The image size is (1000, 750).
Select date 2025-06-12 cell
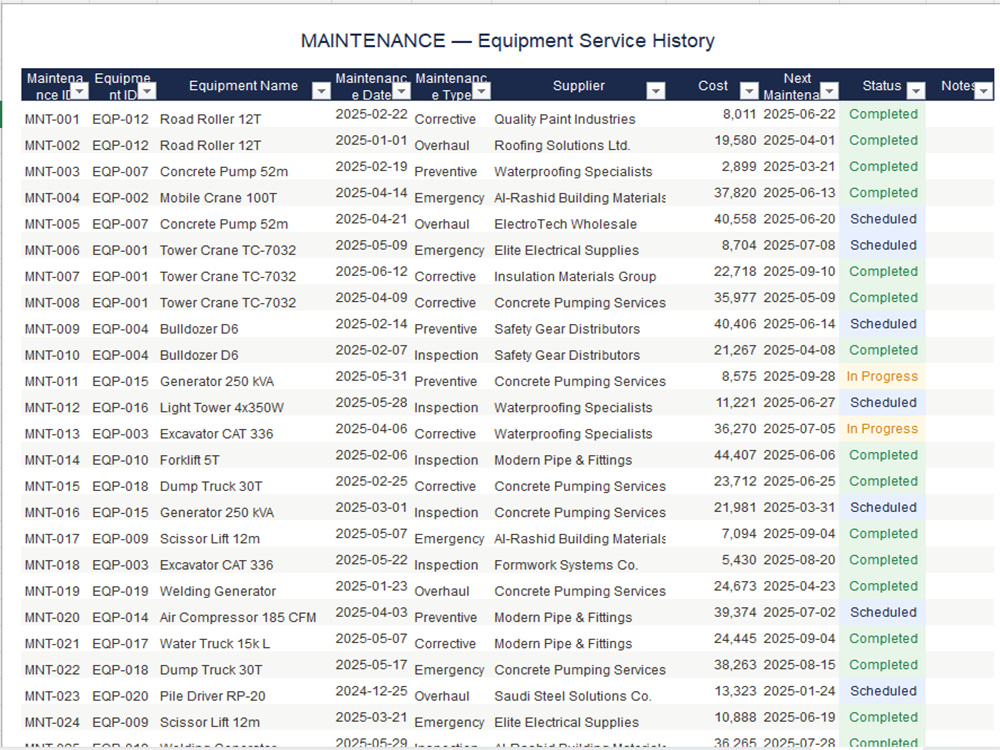click(372, 271)
